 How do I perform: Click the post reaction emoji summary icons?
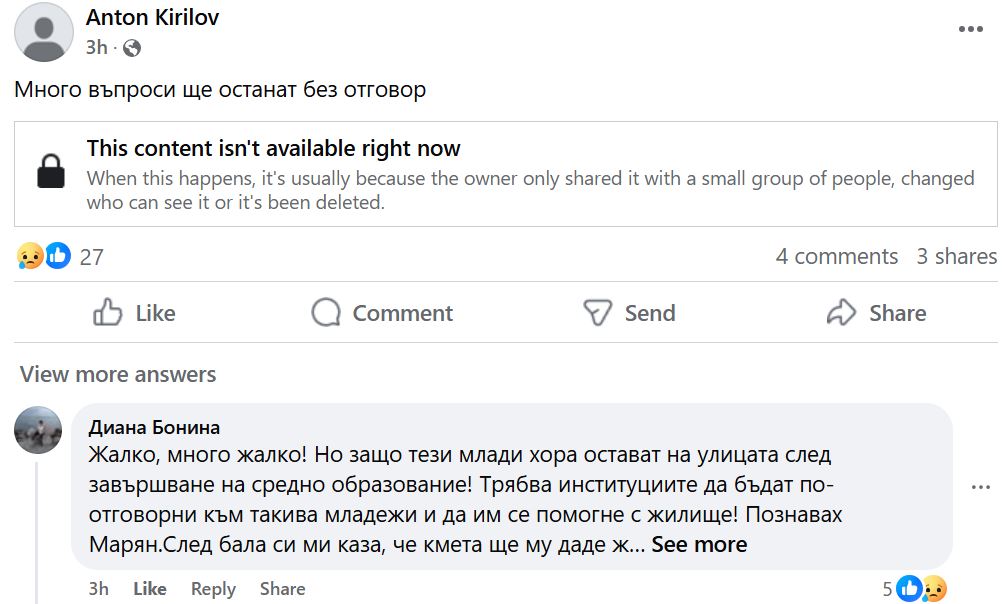tap(44, 256)
